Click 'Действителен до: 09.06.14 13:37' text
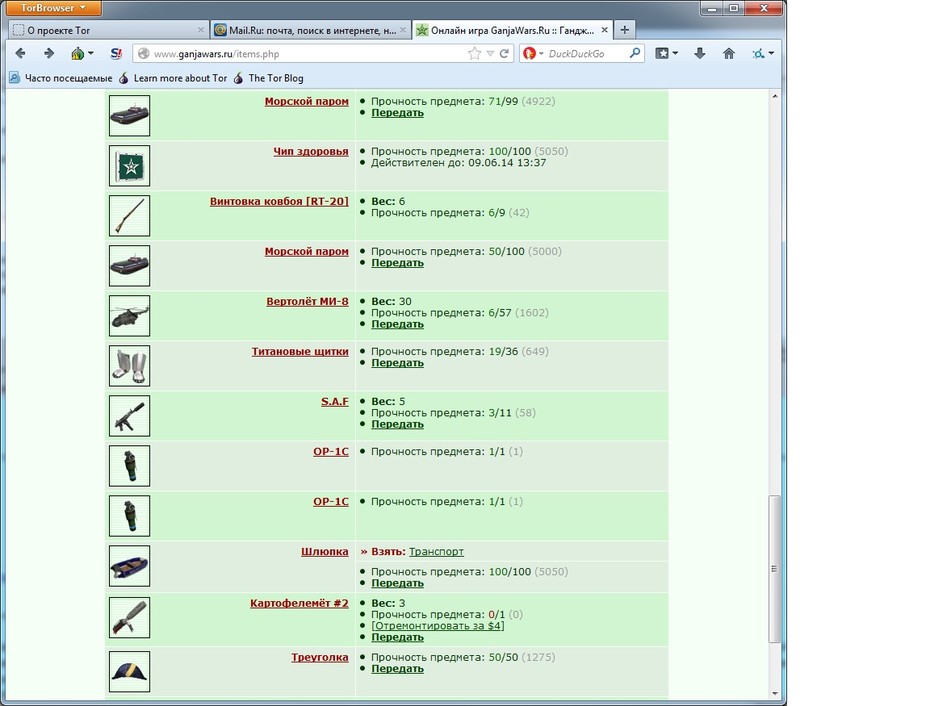The image size is (930, 706). coord(458,163)
